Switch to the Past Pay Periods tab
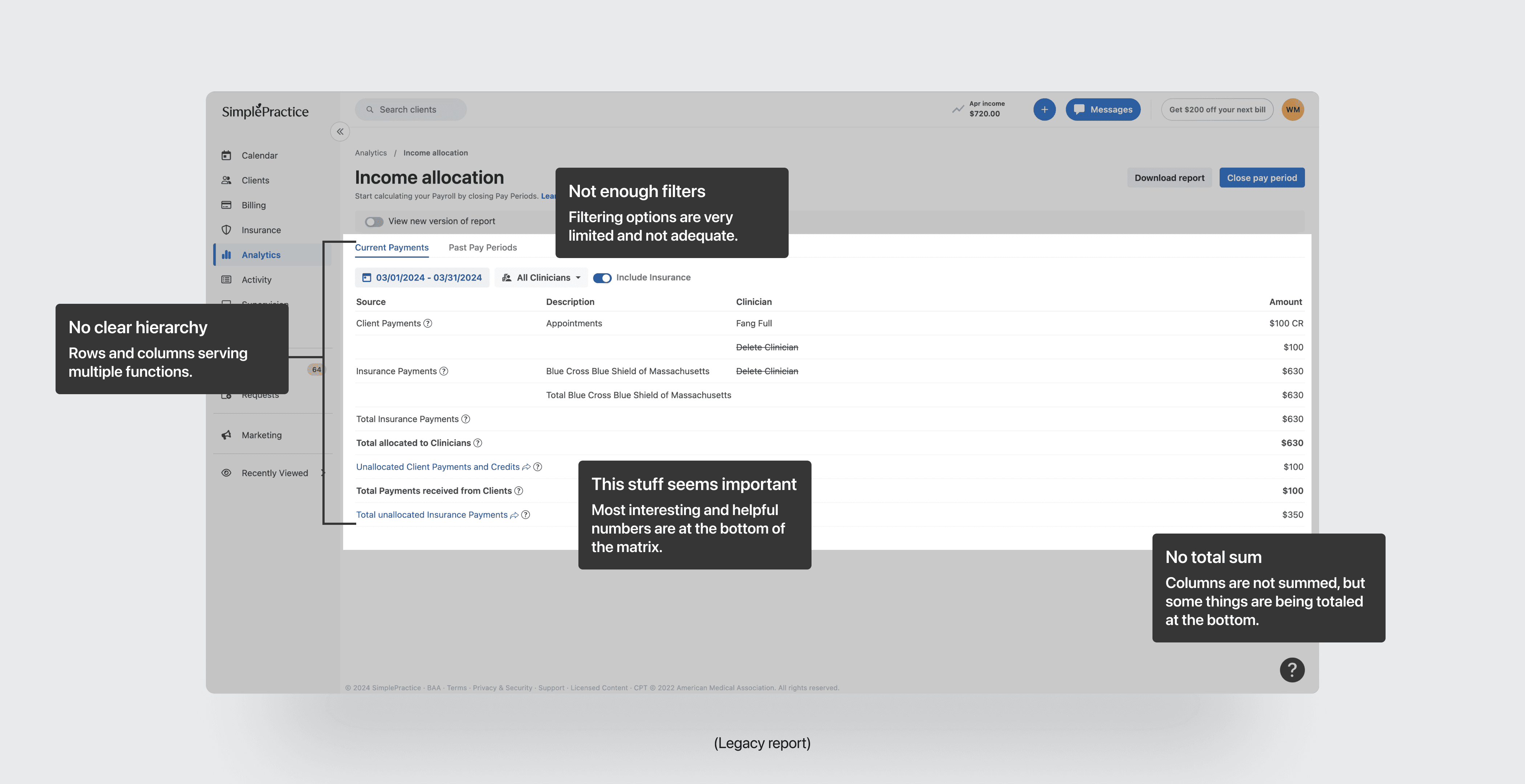This screenshot has width=1525, height=784. click(483, 247)
